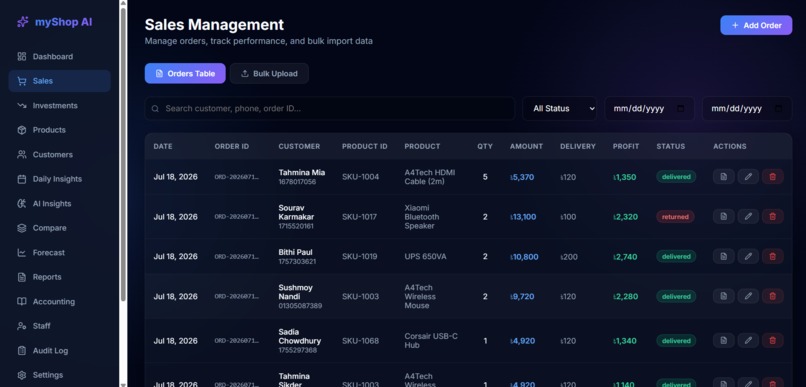The height and width of the screenshot is (387, 806).
Task: Click profit value 2,740
Action: (x=625, y=256)
